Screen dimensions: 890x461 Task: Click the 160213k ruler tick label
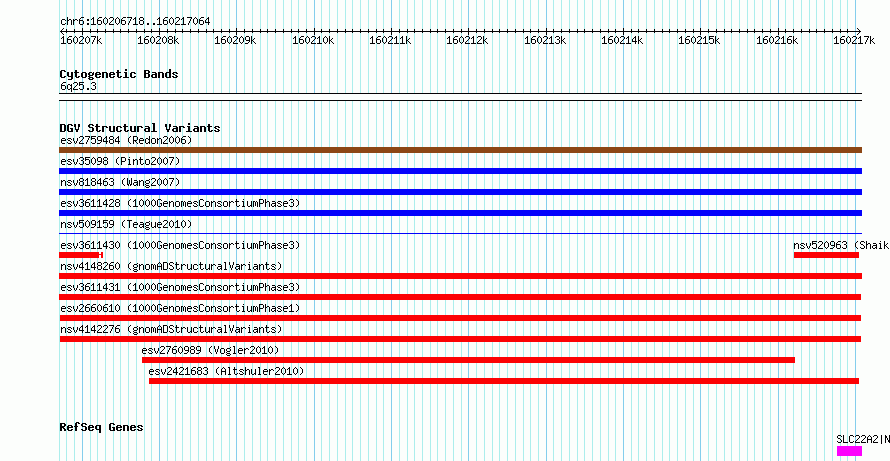[x=545, y=41]
